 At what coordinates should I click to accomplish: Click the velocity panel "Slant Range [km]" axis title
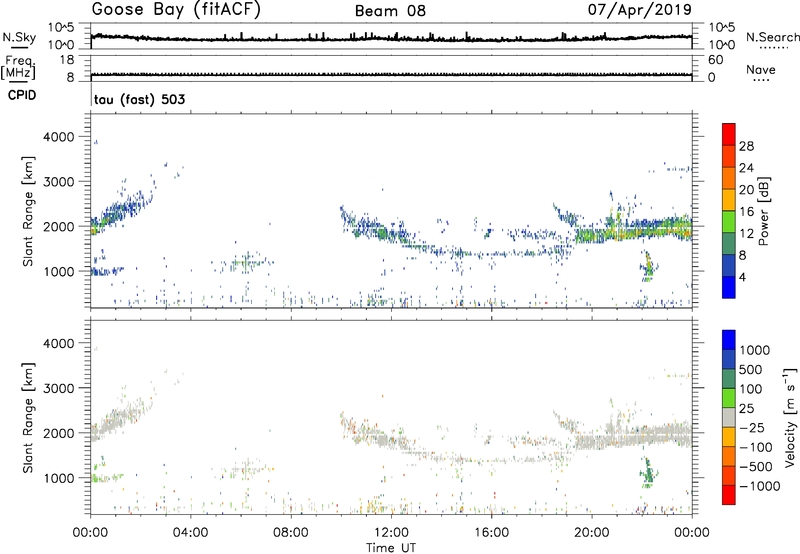tap(28, 418)
